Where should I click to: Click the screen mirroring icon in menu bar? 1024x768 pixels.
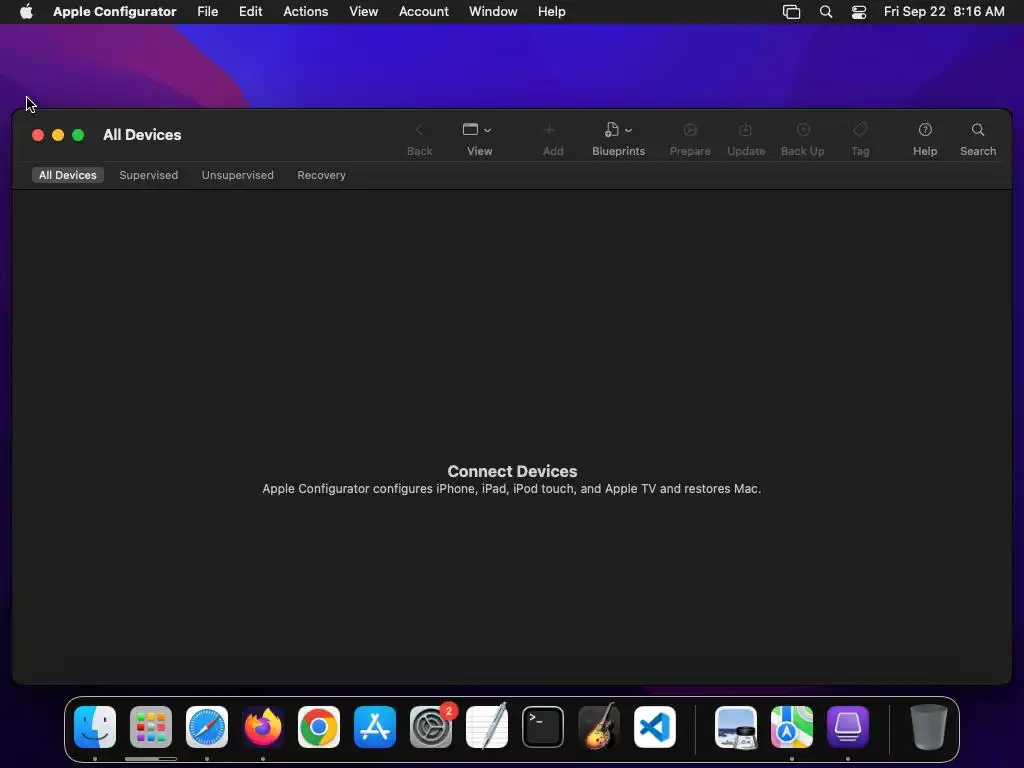[791, 11]
